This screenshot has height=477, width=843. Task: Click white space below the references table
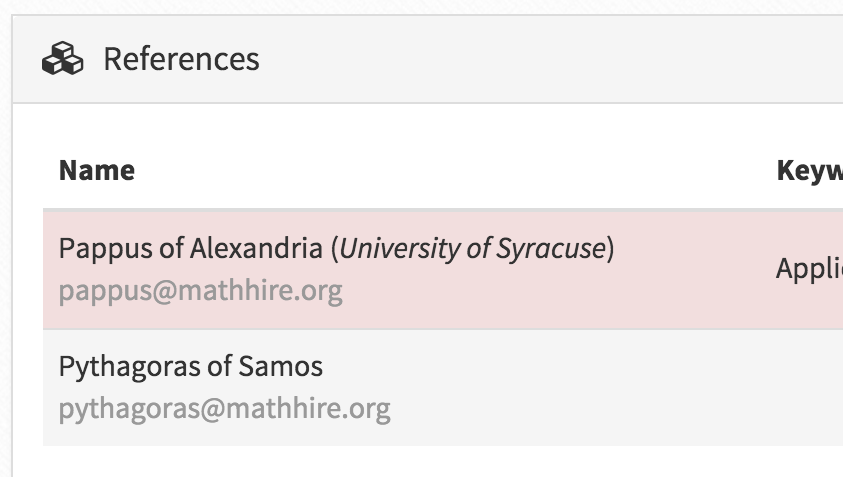[400, 462]
